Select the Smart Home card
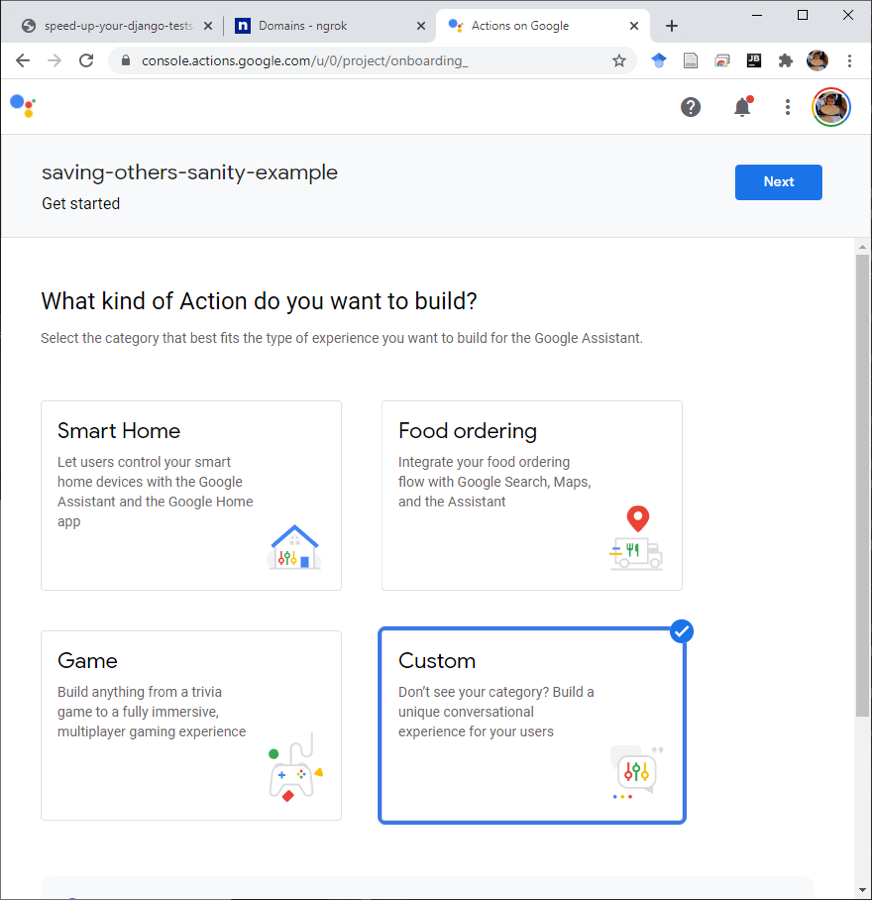This screenshot has width=872, height=900. (191, 495)
